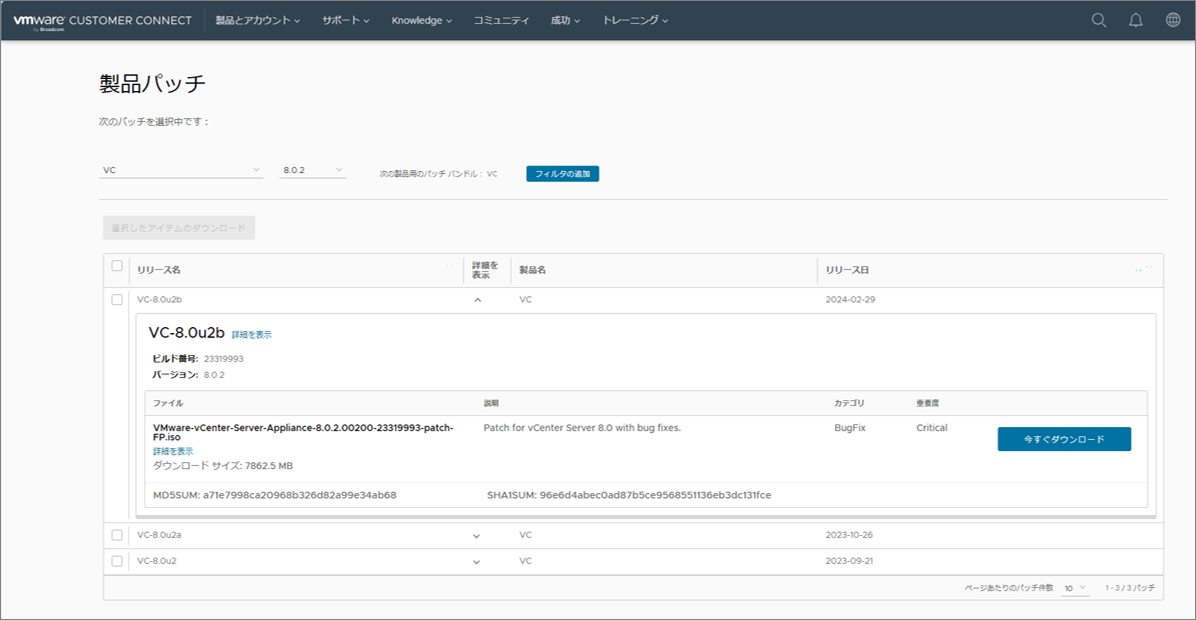Click the SHA1SUM hash value
Image resolution: width=1196 pixels, height=620 pixels.
click(x=655, y=495)
